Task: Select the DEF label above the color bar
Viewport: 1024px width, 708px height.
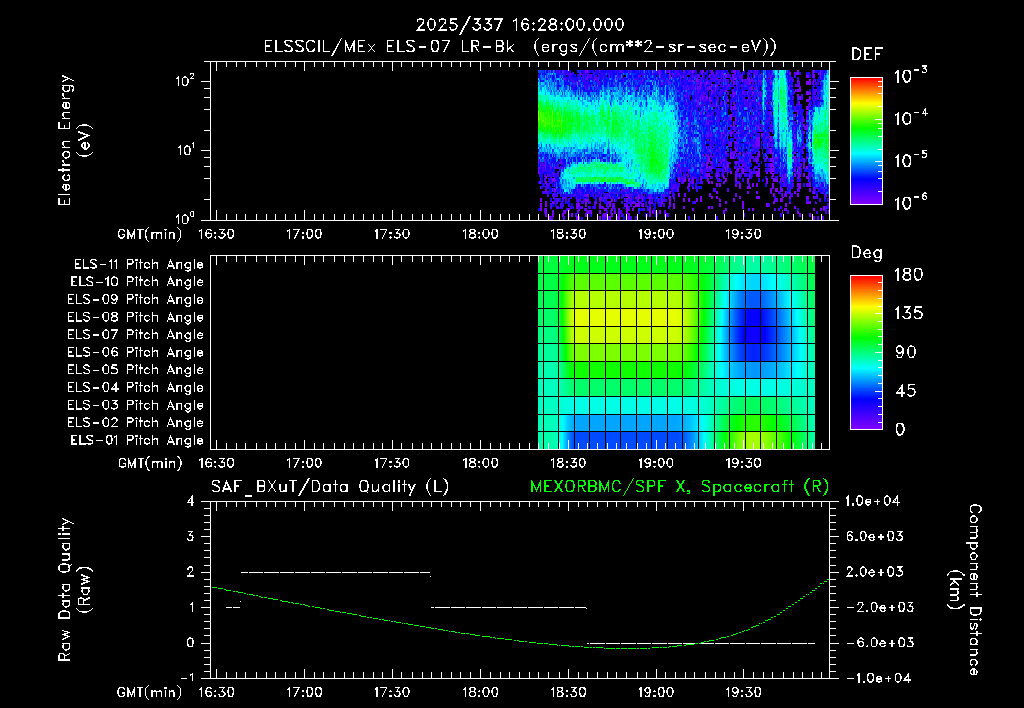Action: coord(866,55)
